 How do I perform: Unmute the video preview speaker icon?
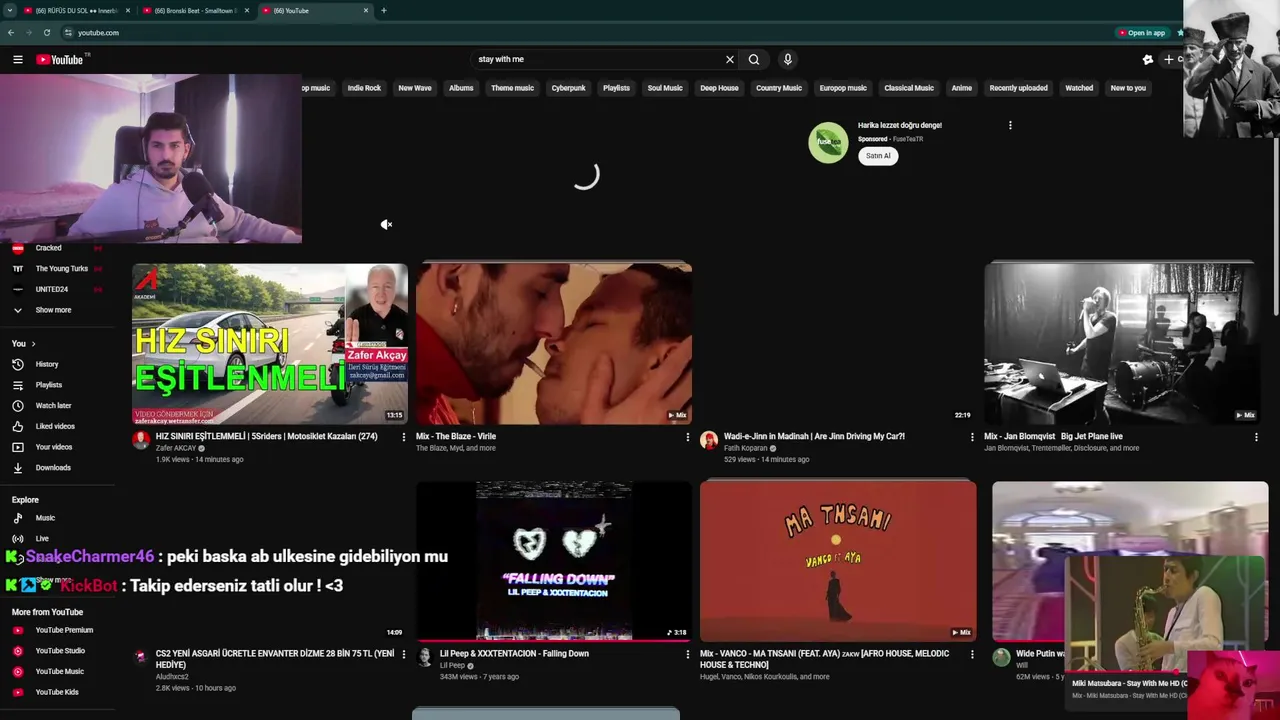click(x=386, y=225)
